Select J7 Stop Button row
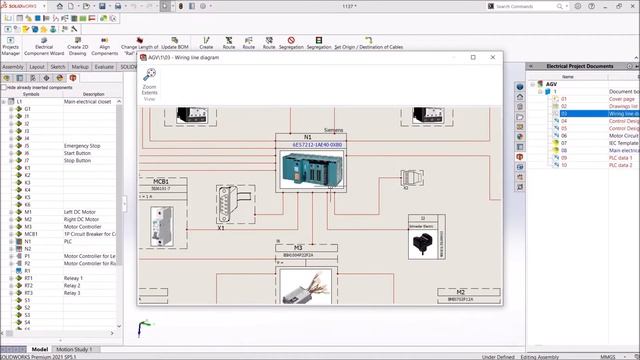 point(59,160)
